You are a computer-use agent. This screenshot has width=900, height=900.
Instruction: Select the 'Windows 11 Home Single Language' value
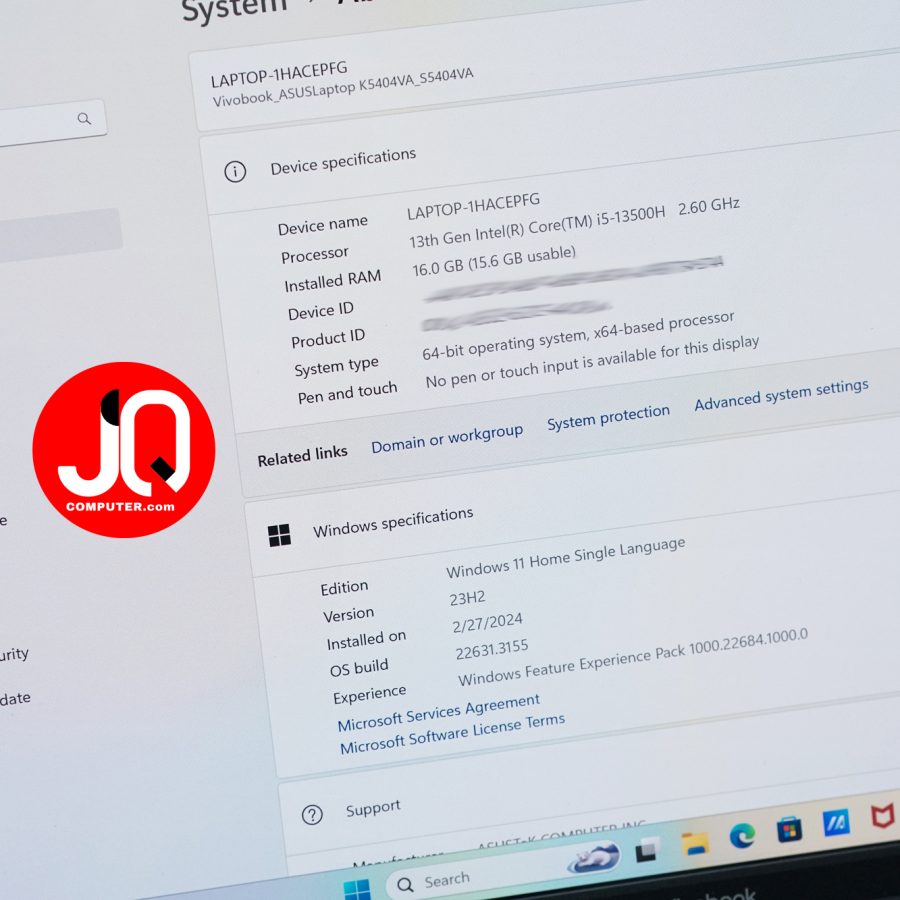coord(566,558)
